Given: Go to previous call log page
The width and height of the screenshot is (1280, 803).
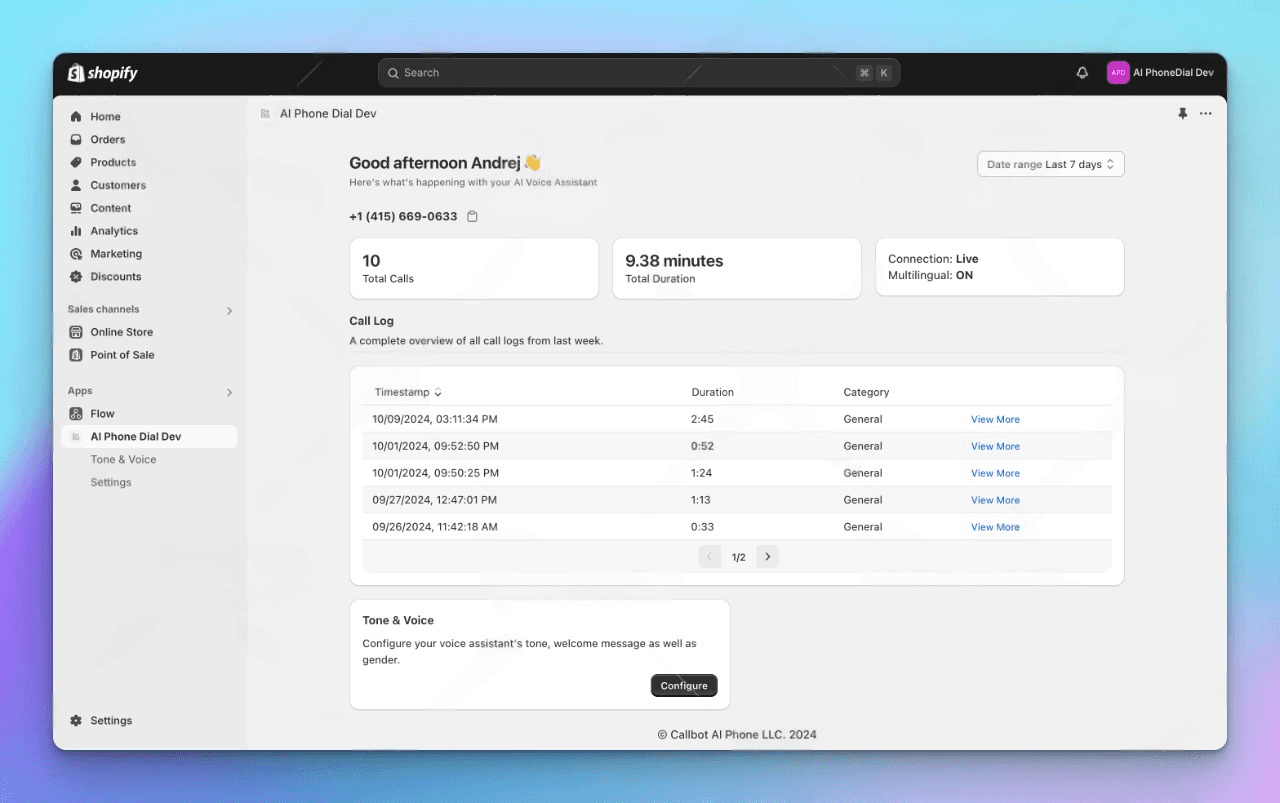Looking at the screenshot, I should [x=710, y=557].
